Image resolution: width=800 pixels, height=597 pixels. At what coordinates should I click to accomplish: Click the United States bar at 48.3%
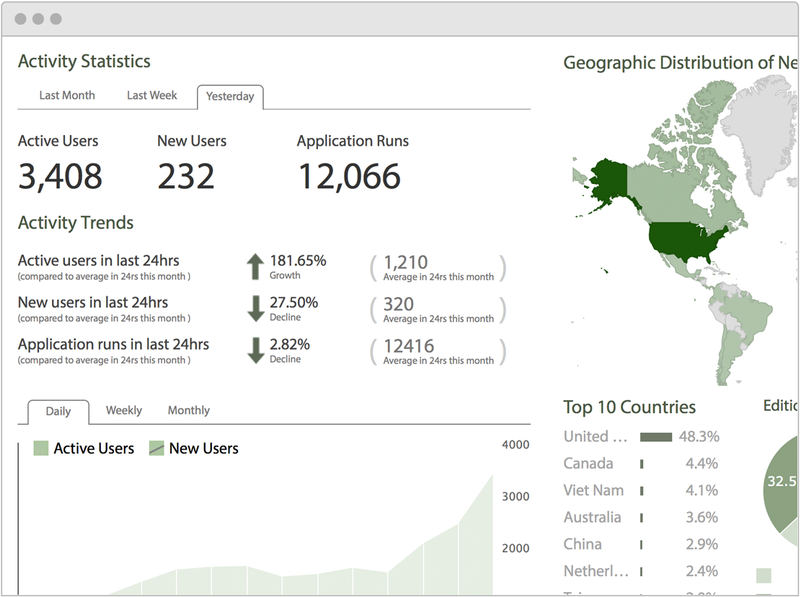coord(656,437)
